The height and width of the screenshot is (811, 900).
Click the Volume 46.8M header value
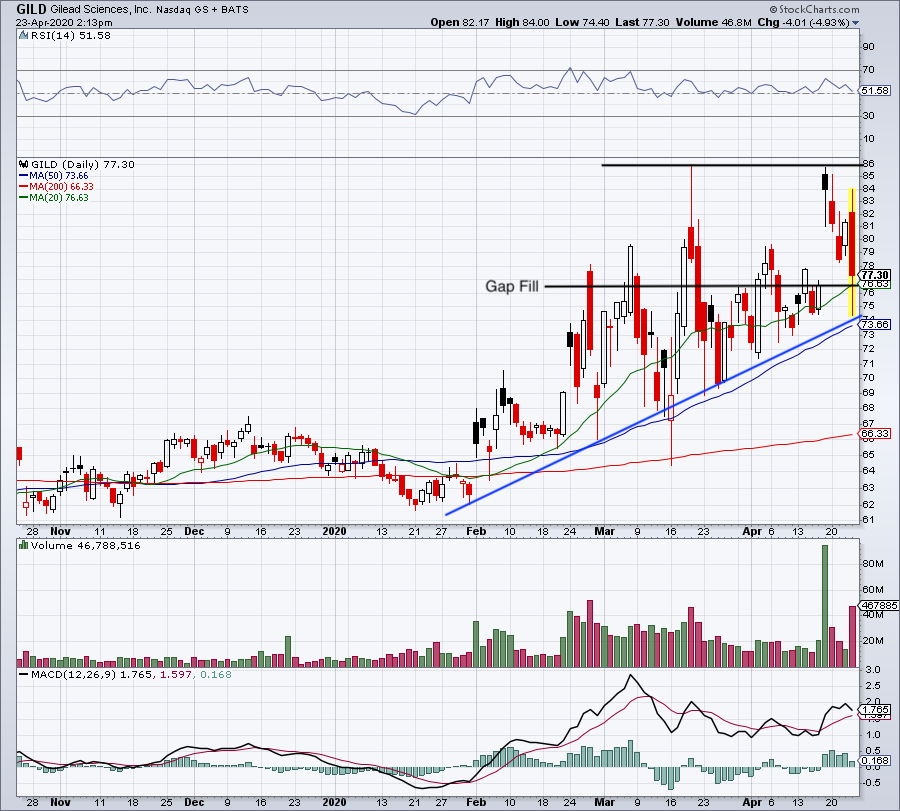(x=713, y=22)
